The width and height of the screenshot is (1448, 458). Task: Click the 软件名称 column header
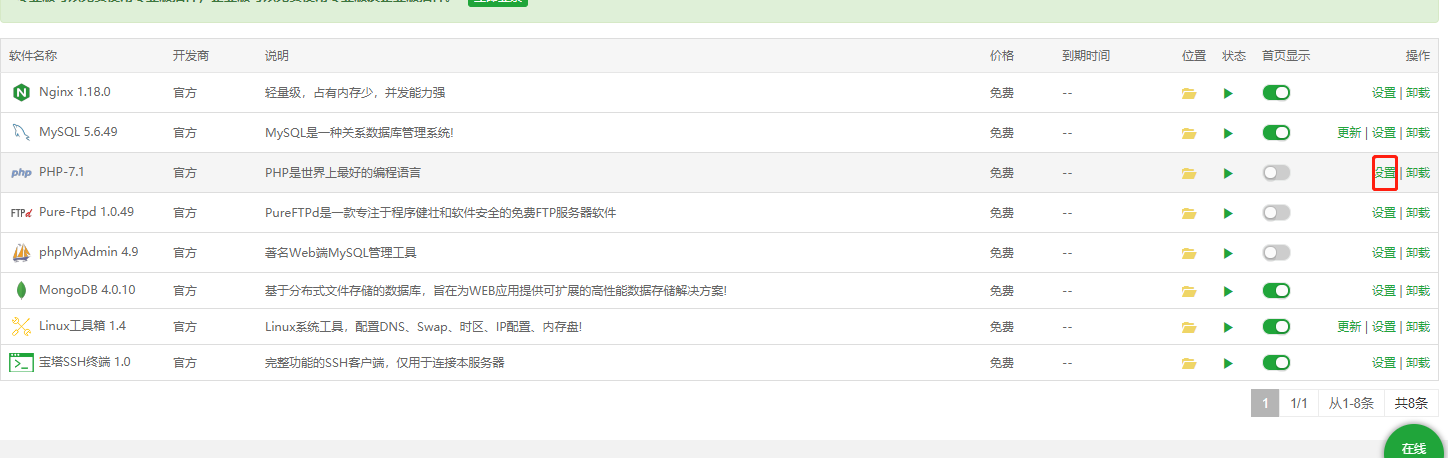click(x=34, y=56)
